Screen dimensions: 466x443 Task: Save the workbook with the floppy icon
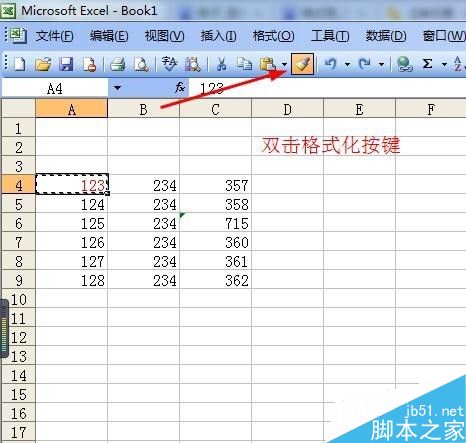click(x=66, y=64)
